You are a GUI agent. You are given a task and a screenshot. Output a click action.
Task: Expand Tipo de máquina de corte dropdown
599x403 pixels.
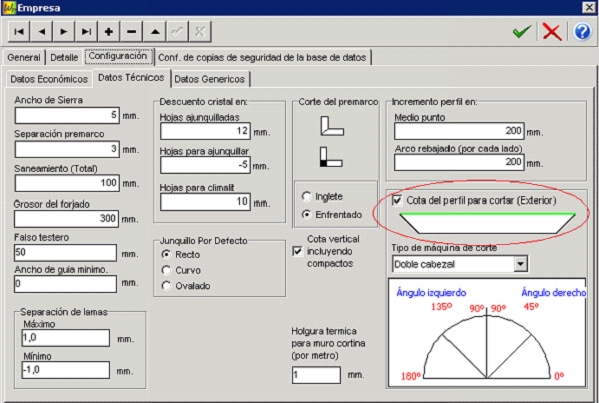[520, 264]
